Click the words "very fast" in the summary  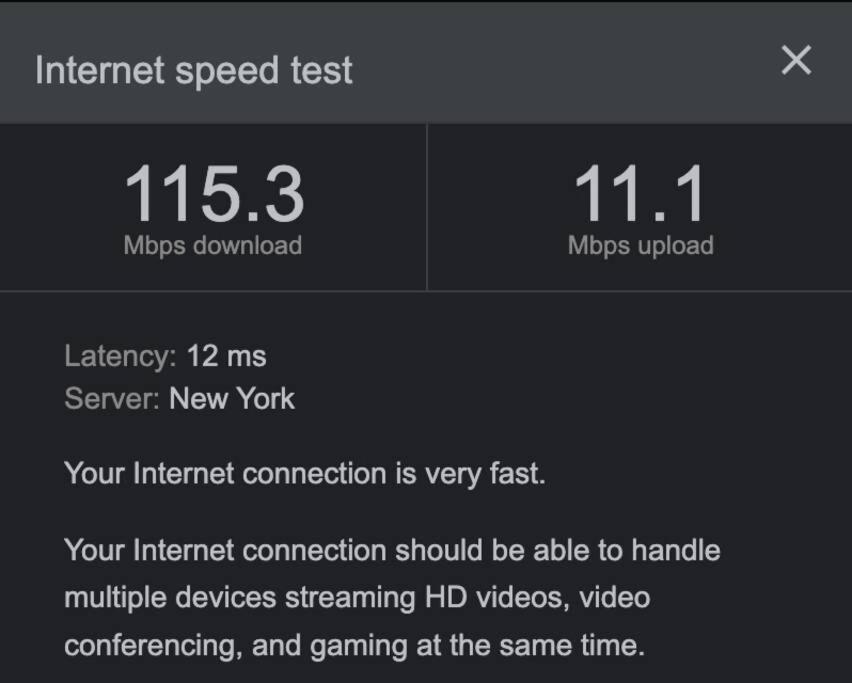(x=485, y=474)
